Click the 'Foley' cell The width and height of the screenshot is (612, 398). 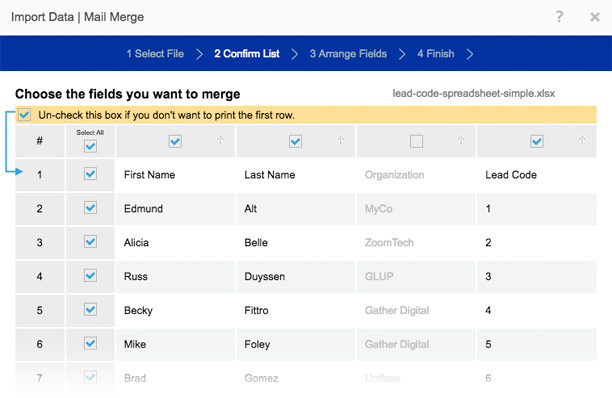coord(296,345)
